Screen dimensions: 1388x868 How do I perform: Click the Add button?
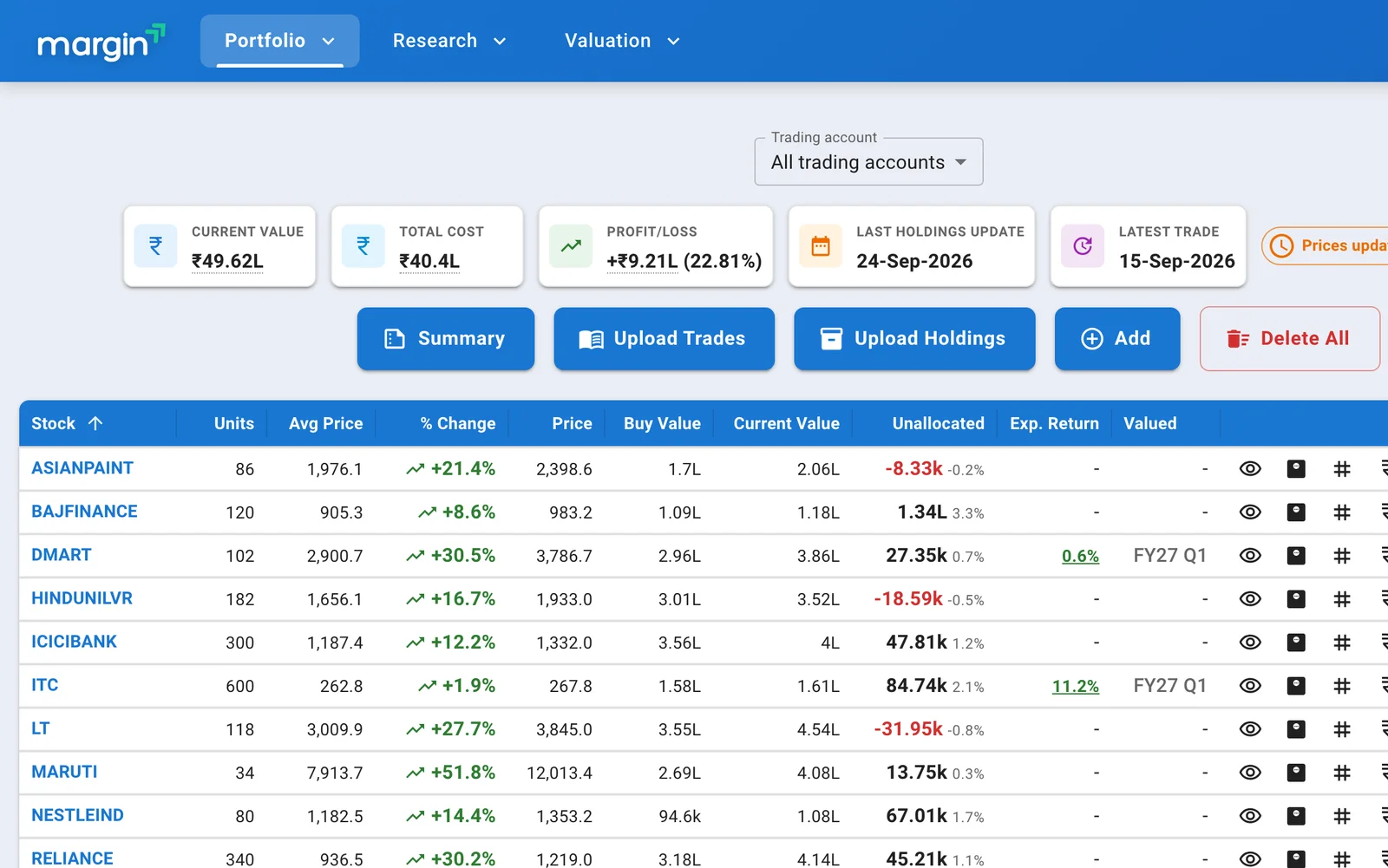[x=1117, y=339]
